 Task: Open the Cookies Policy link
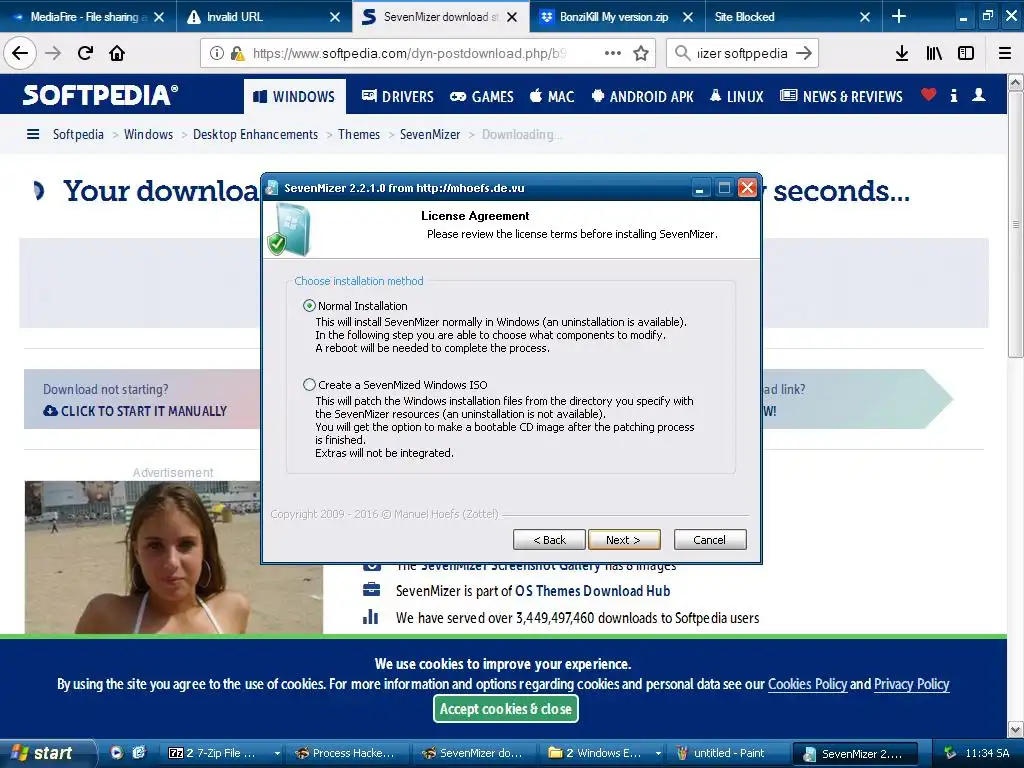(x=807, y=684)
